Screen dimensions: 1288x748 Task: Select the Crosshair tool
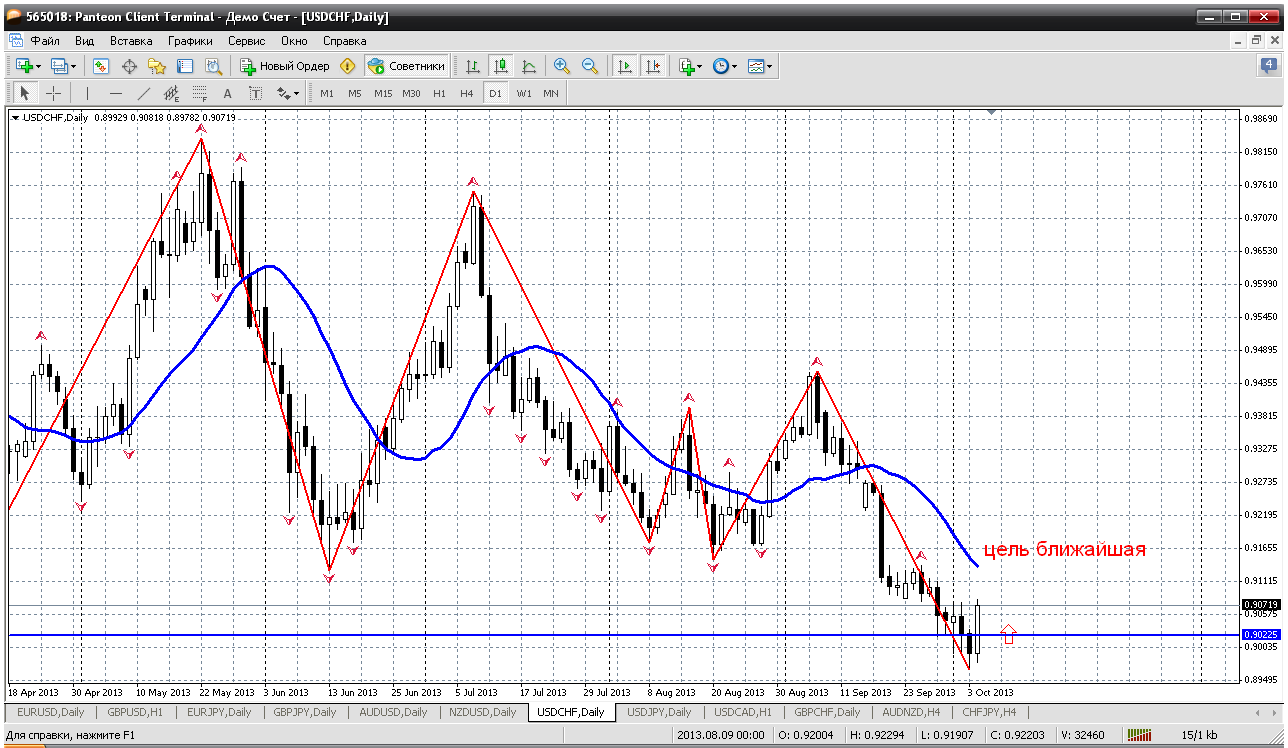tap(54, 93)
